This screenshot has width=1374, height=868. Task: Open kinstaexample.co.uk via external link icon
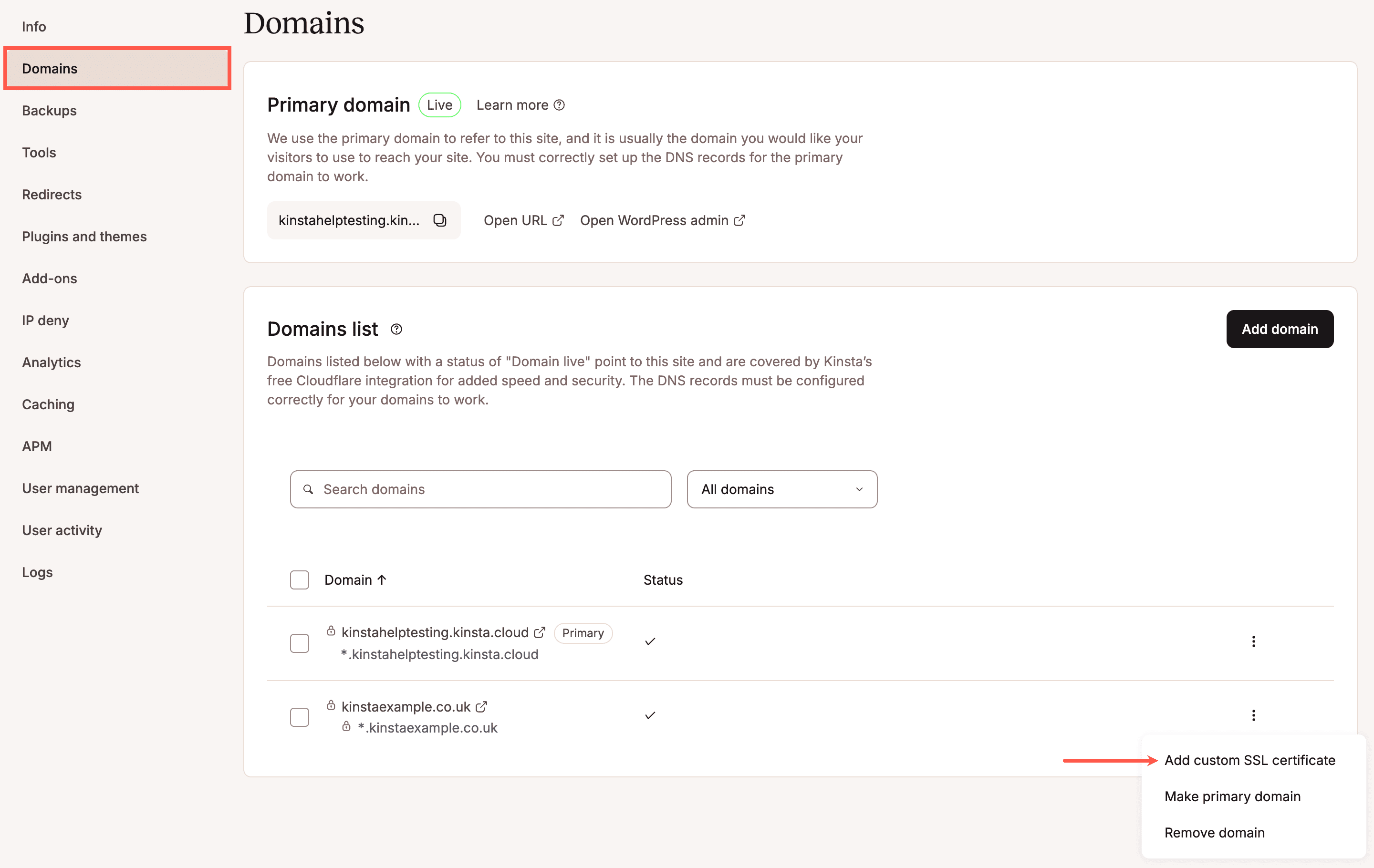click(481, 706)
